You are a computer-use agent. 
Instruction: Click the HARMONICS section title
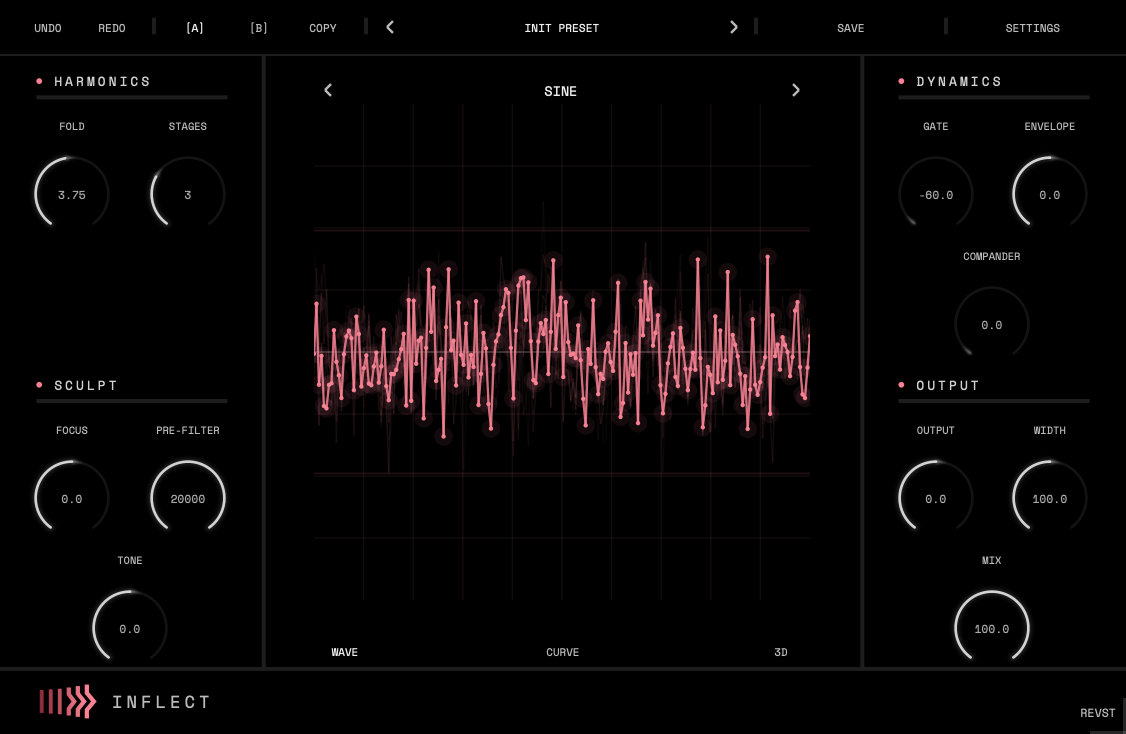(x=103, y=81)
